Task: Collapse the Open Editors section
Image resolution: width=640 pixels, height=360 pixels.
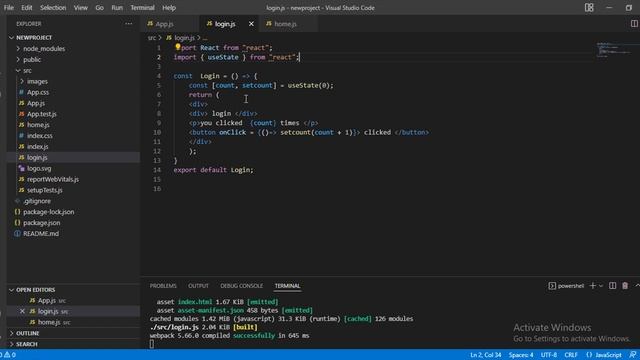Action: coord(36,290)
